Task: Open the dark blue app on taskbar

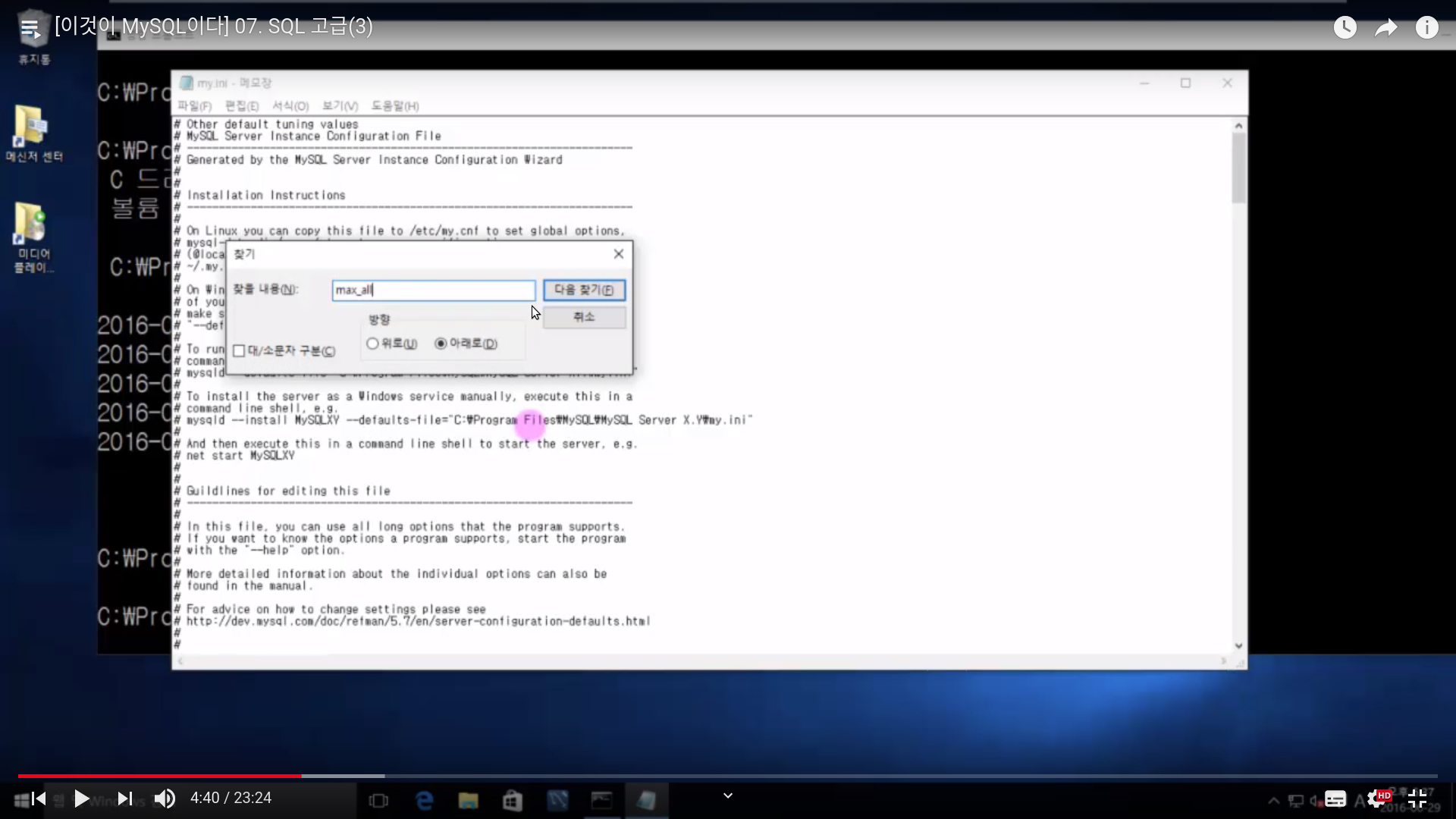Action: click(557, 801)
